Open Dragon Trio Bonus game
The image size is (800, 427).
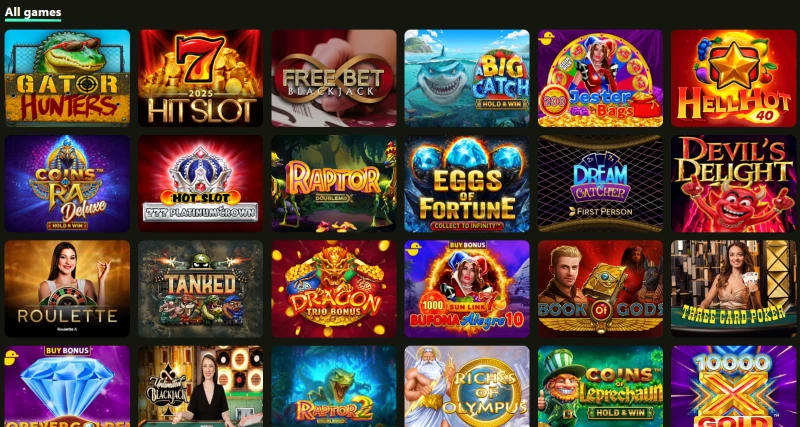click(334, 289)
